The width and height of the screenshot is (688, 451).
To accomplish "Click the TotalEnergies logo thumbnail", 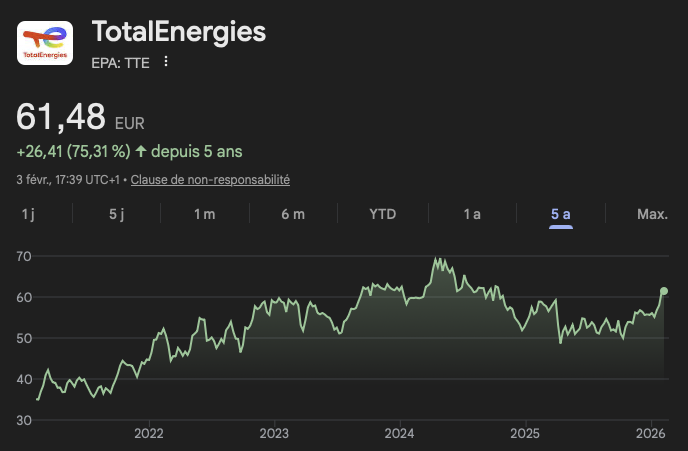I will pyautogui.click(x=45, y=43).
